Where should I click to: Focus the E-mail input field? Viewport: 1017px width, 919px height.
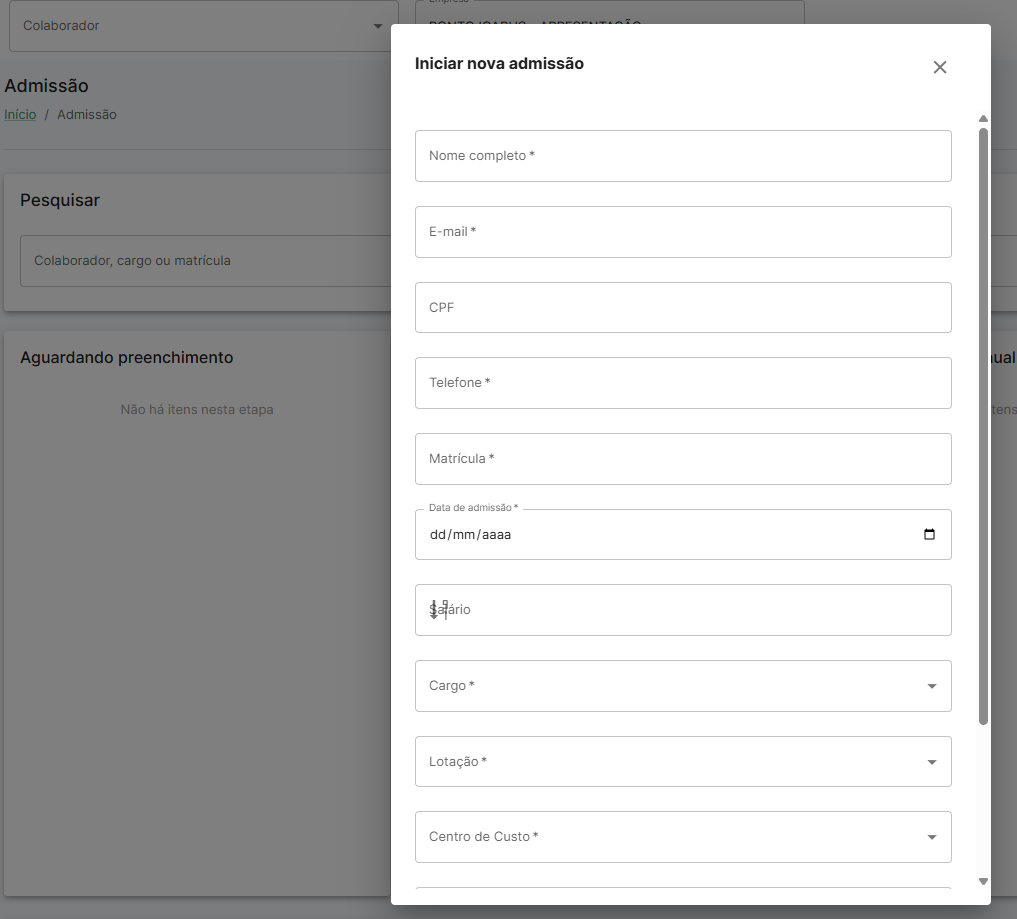coord(683,232)
